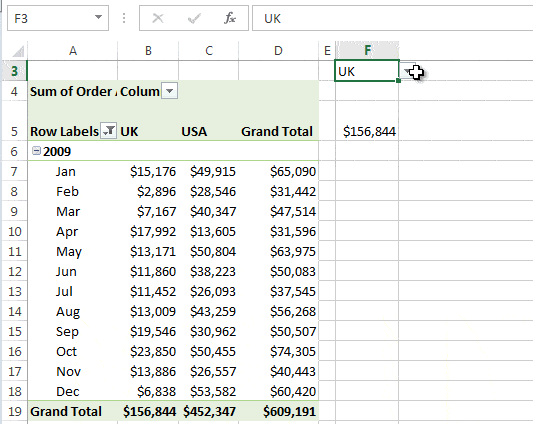Open the Name Box dropdown arrow
Viewport: 533px width, 424px height.
[98, 17]
